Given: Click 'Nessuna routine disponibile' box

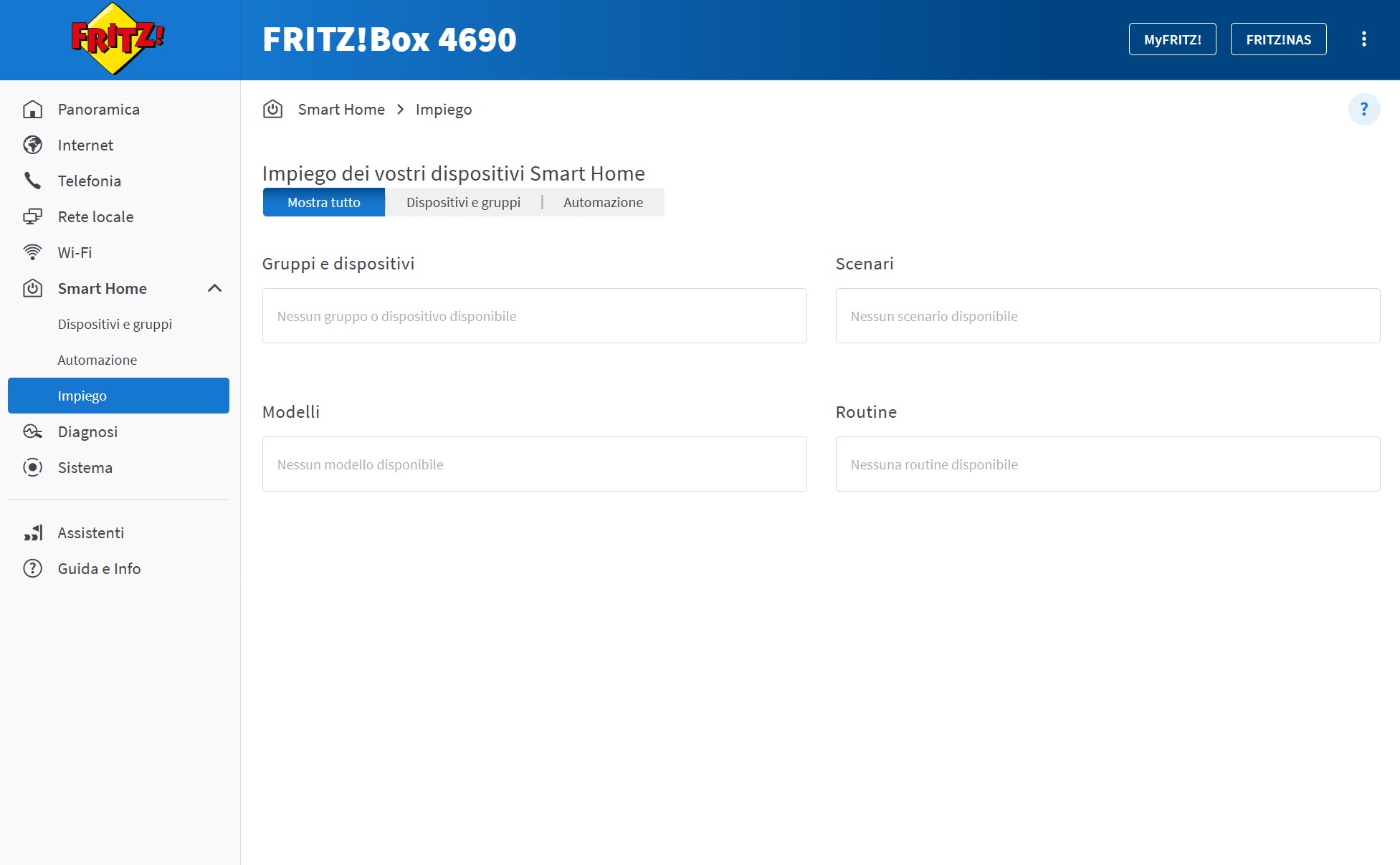Looking at the screenshot, I should [1108, 464].
